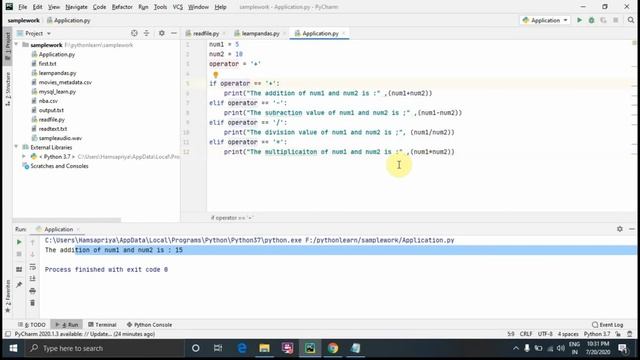Open the Navigate menu
Screen dimensions: 640x360
76,7
